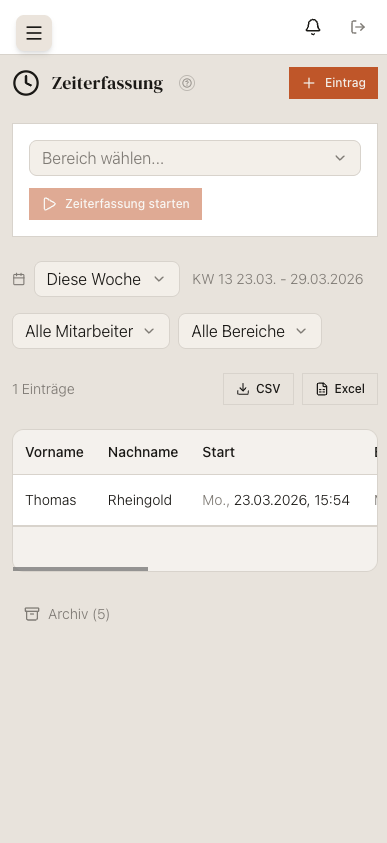This screenshot has height=843, width=387.
Task: Select the Thomas cell
Action: pos(51,500)
